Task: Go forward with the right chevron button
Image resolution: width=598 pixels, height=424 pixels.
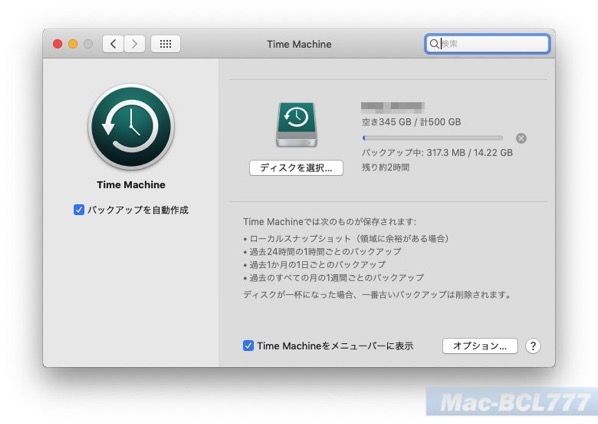Action: pos(134,44)
